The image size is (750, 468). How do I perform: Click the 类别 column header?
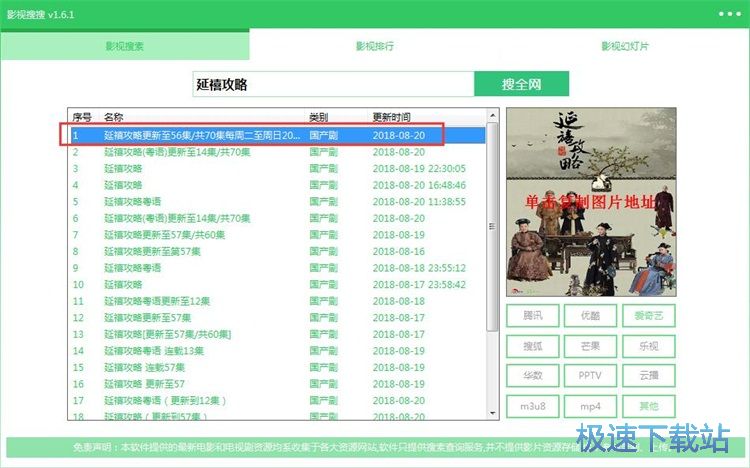click(x=319, y=117)
